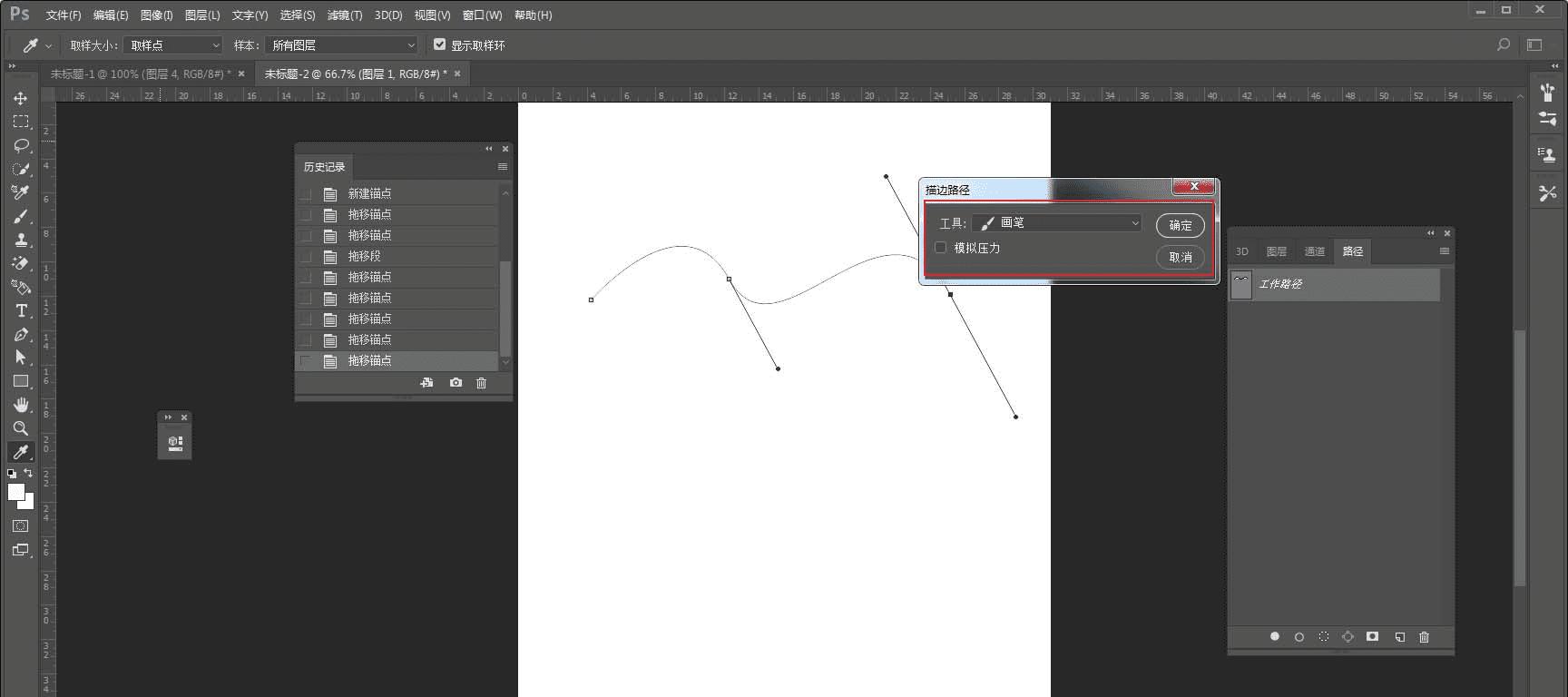1568x697 pixels.
Task: Make work path from selection
Action: (x=1348, y=637)
